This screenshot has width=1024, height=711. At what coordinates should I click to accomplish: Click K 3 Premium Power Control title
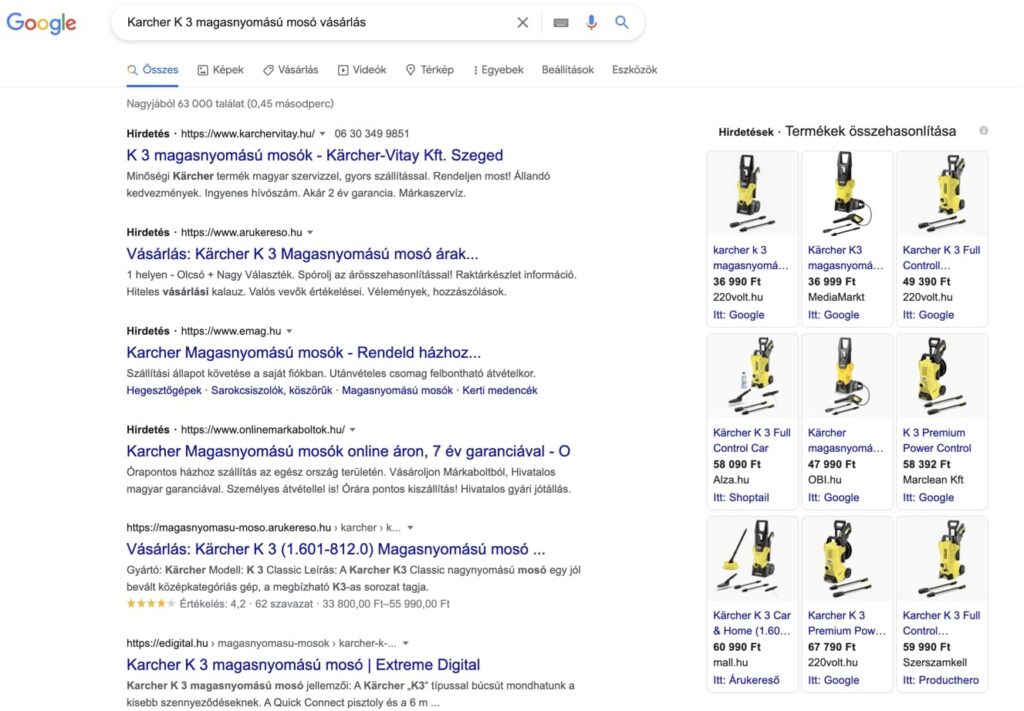pos(936,441)
